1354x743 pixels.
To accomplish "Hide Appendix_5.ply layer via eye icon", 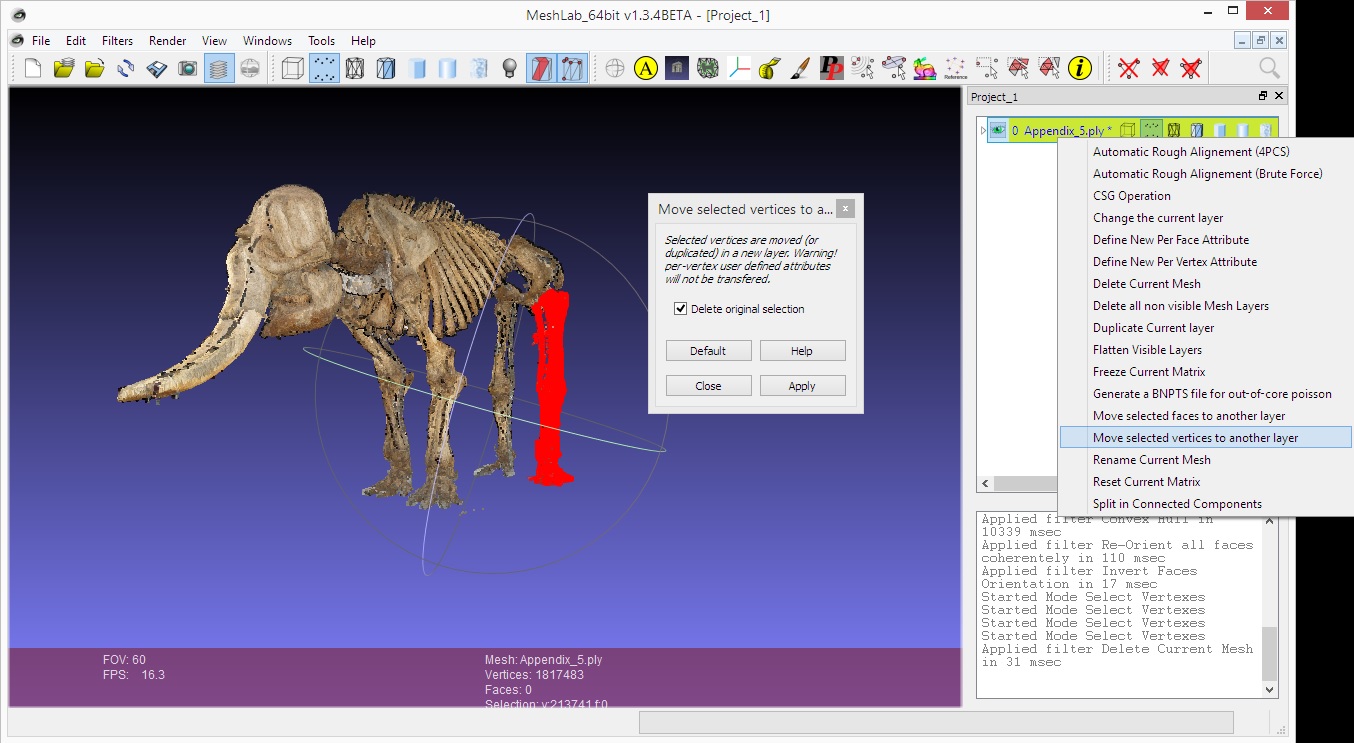I will 998,130.
